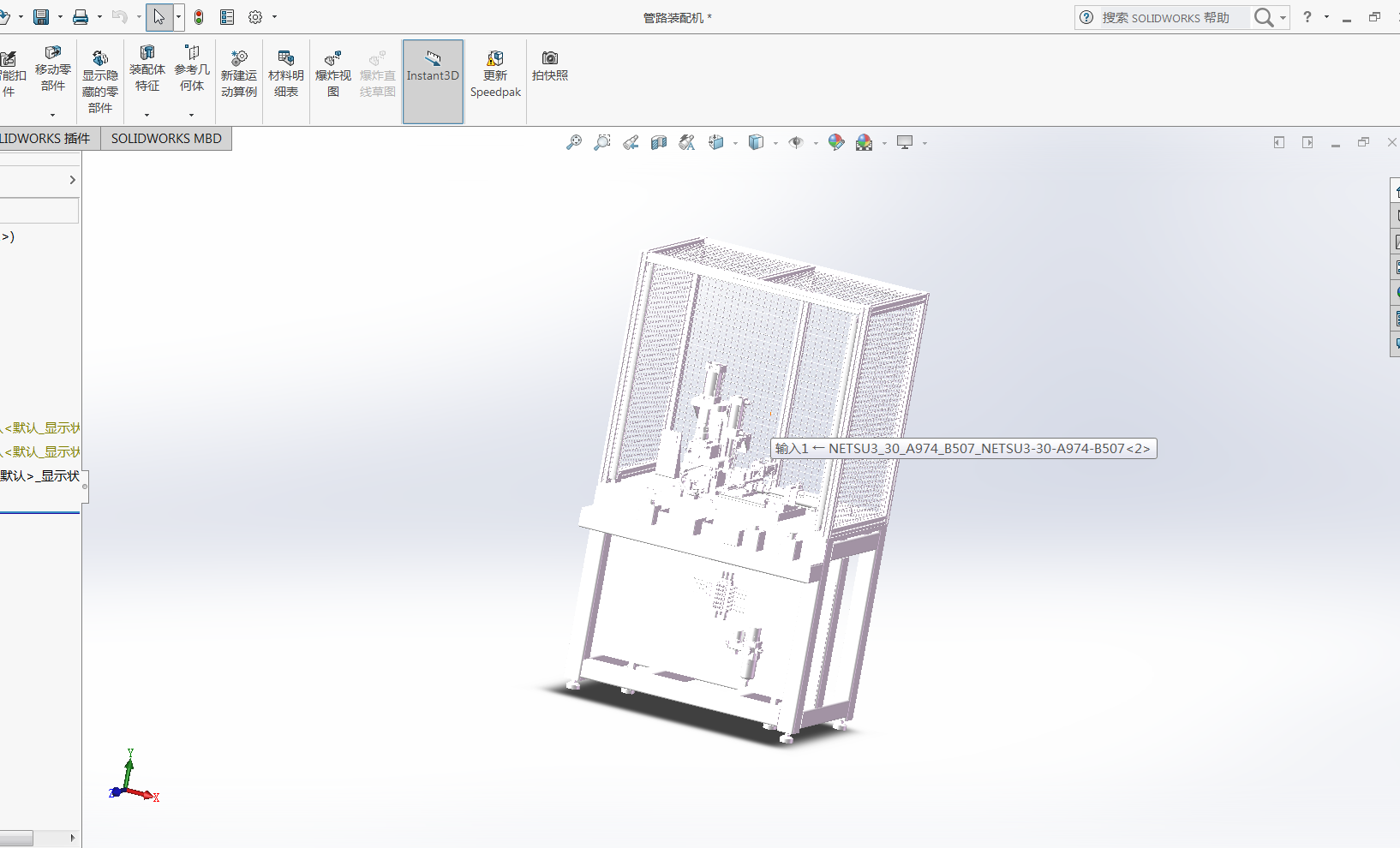Expand Assembly Features dropdown arrow
Screen dimensions: 1400x848
[147, 115]
